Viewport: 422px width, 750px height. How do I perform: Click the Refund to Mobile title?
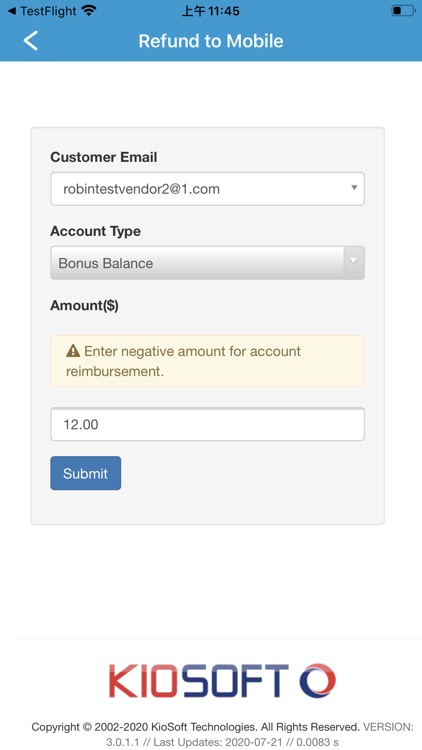[211, 41]
